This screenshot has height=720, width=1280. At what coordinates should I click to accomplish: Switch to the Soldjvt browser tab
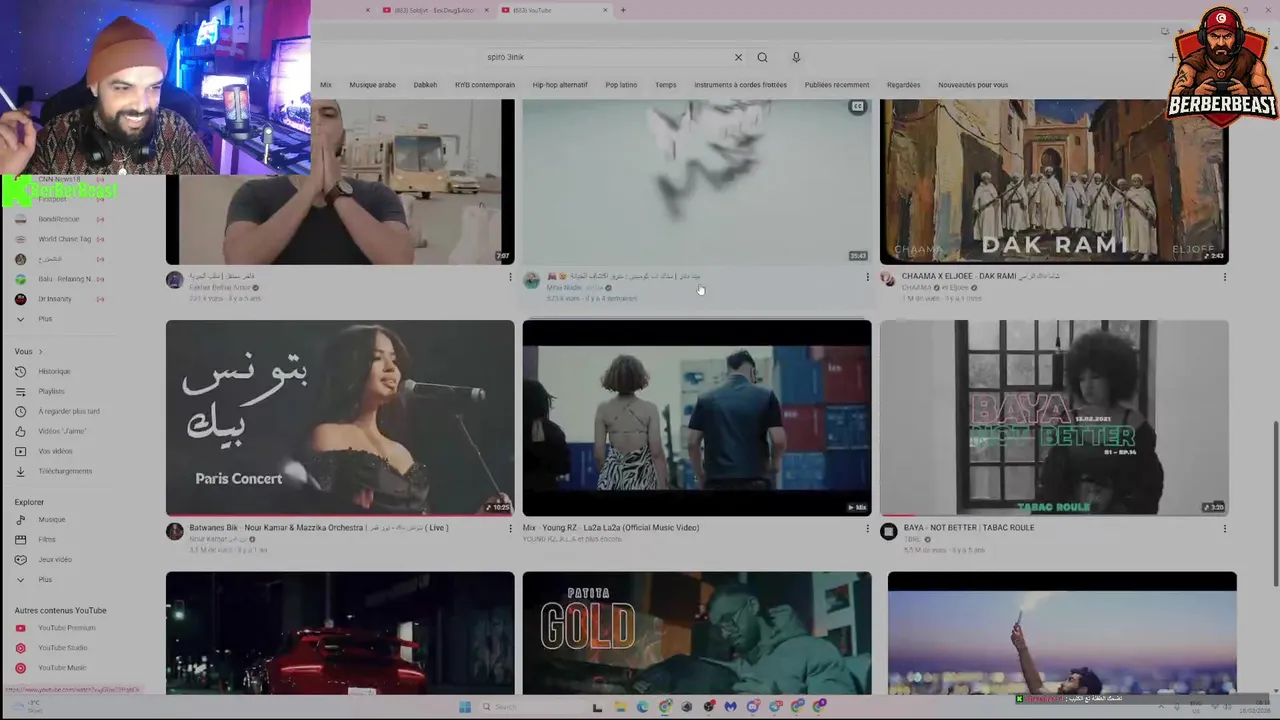pos(436,10)
